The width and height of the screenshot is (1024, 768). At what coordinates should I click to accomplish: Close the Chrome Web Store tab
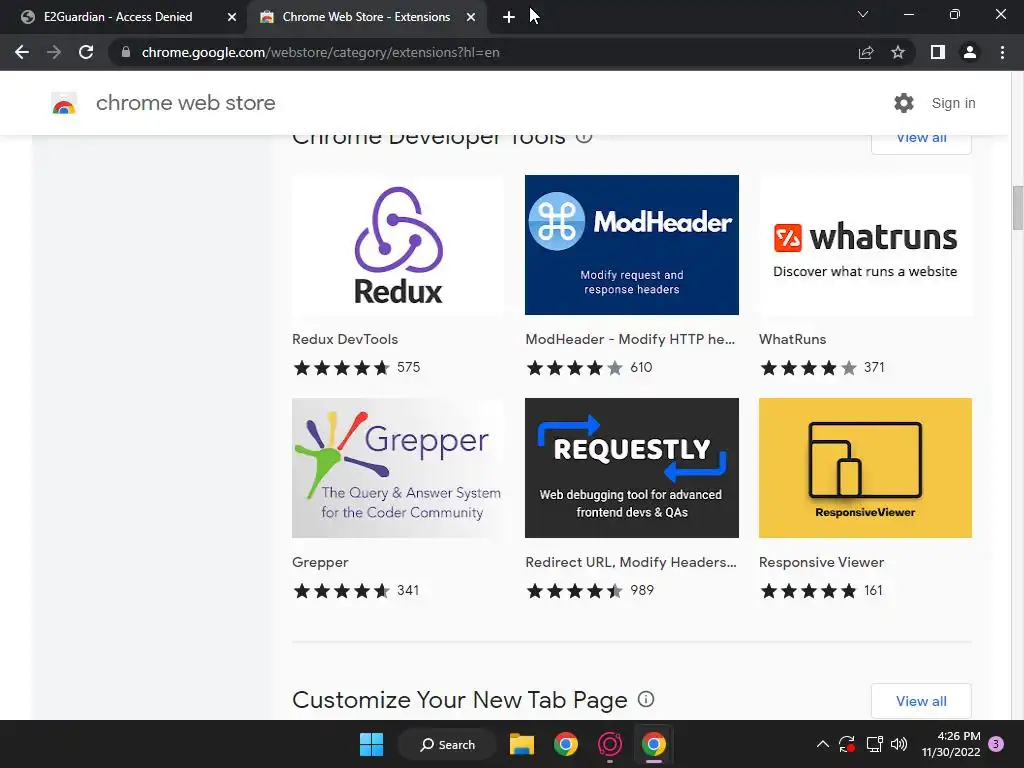(471, 17)
